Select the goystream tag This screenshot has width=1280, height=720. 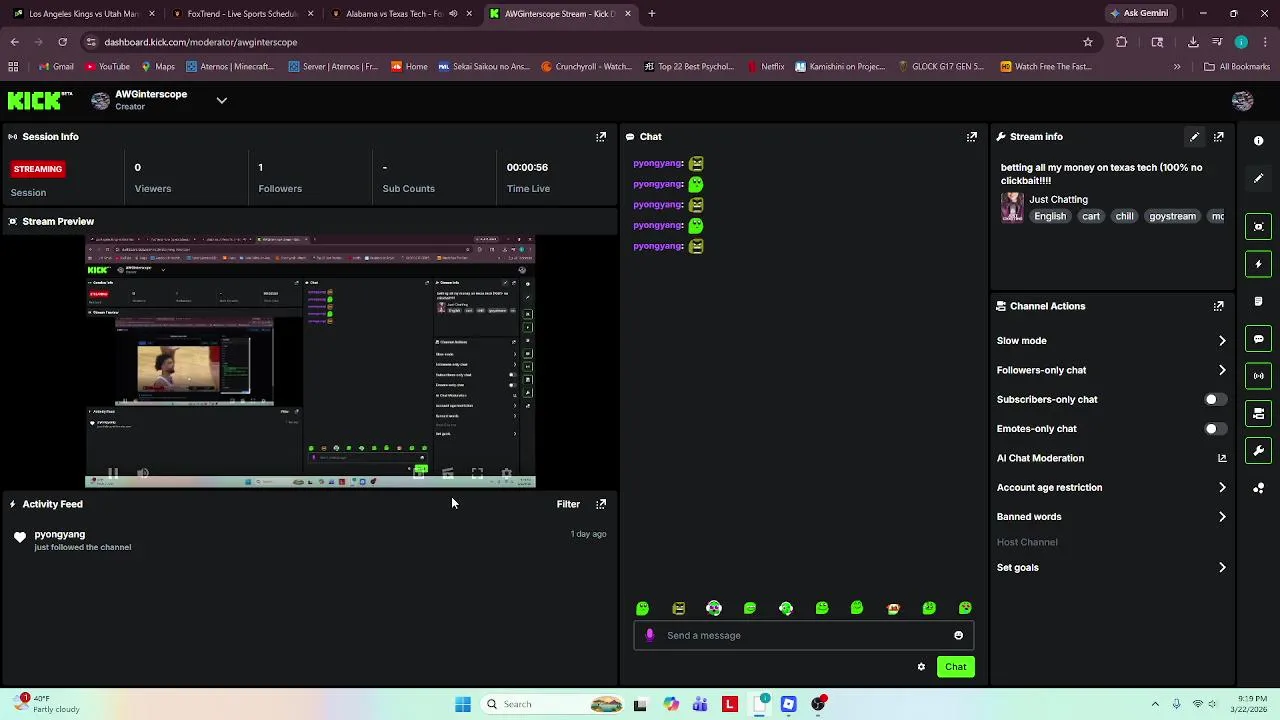(x=1172, y=217)
